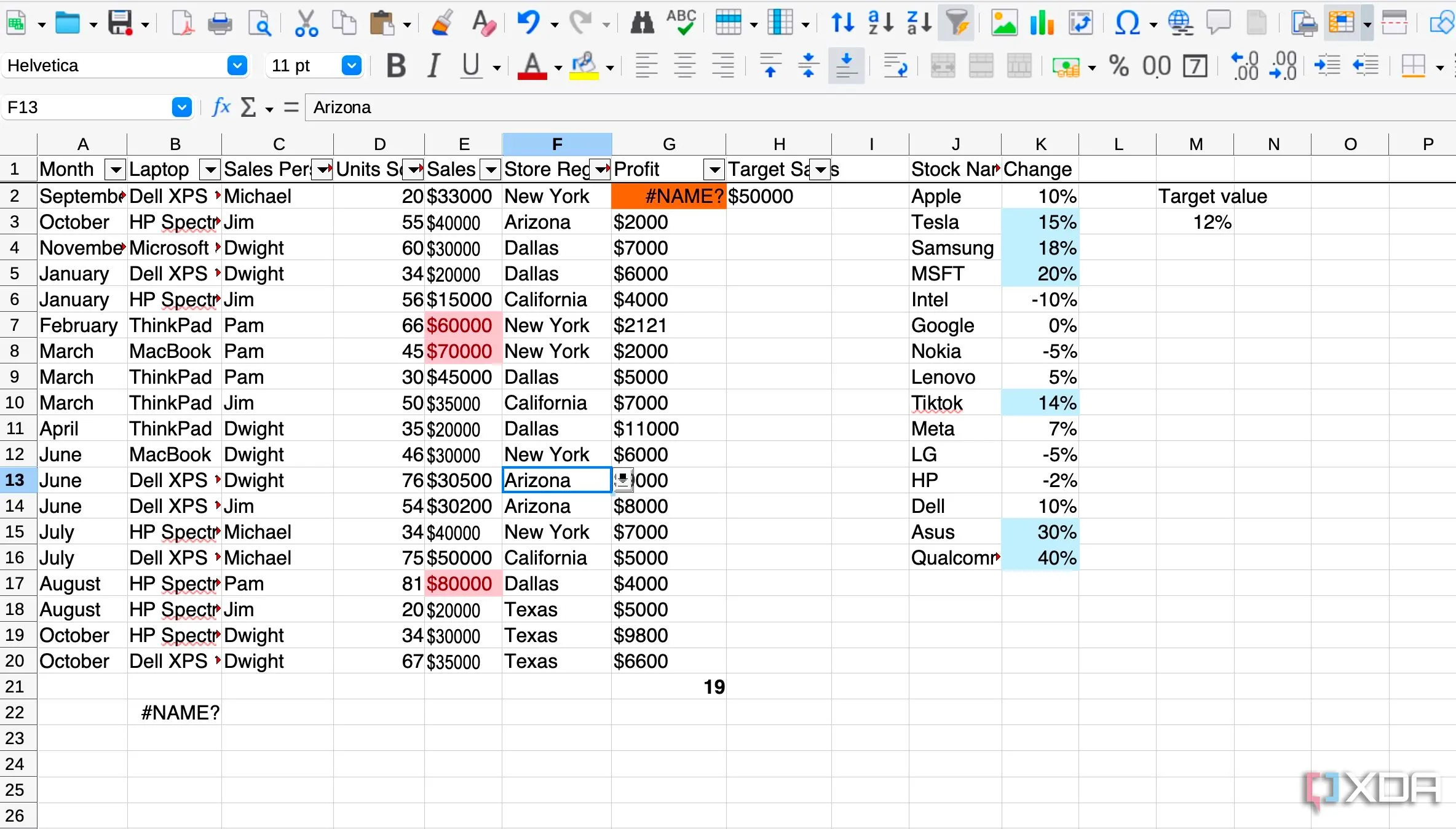Click Increase Indent button
The width and height of the screenshot is (1456, 829).
click(1327, 65)
